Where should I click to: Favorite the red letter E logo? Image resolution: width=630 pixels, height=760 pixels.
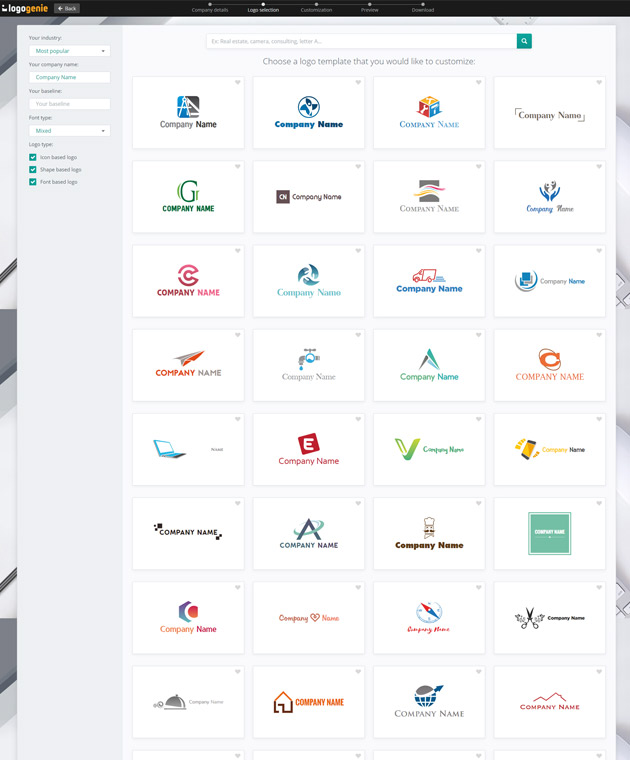coord(358,419)
